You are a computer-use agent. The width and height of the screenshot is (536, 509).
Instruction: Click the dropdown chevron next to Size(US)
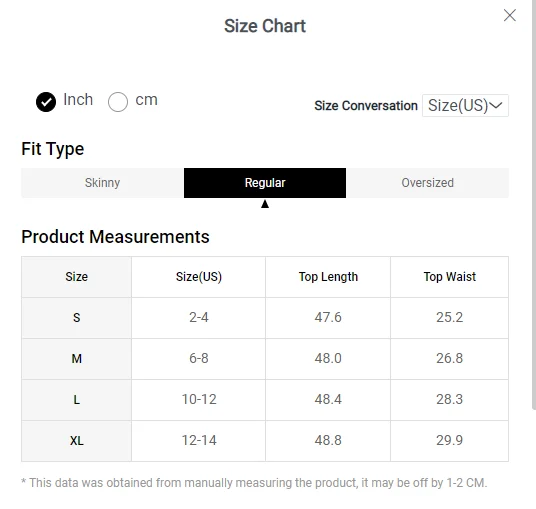pos(496,105)
